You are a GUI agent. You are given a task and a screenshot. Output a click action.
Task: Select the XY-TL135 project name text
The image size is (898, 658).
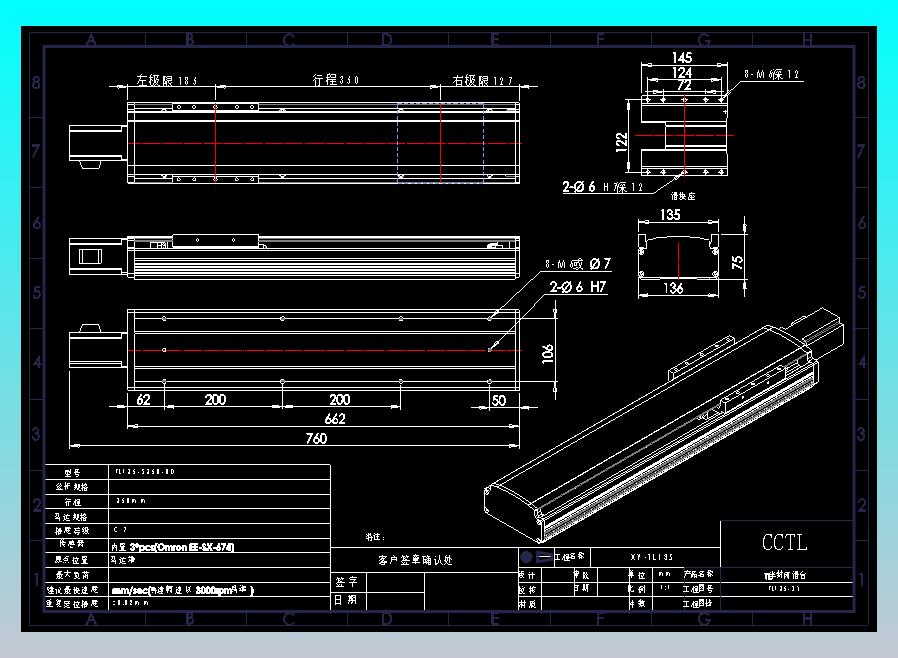click(x=652, y=557)
